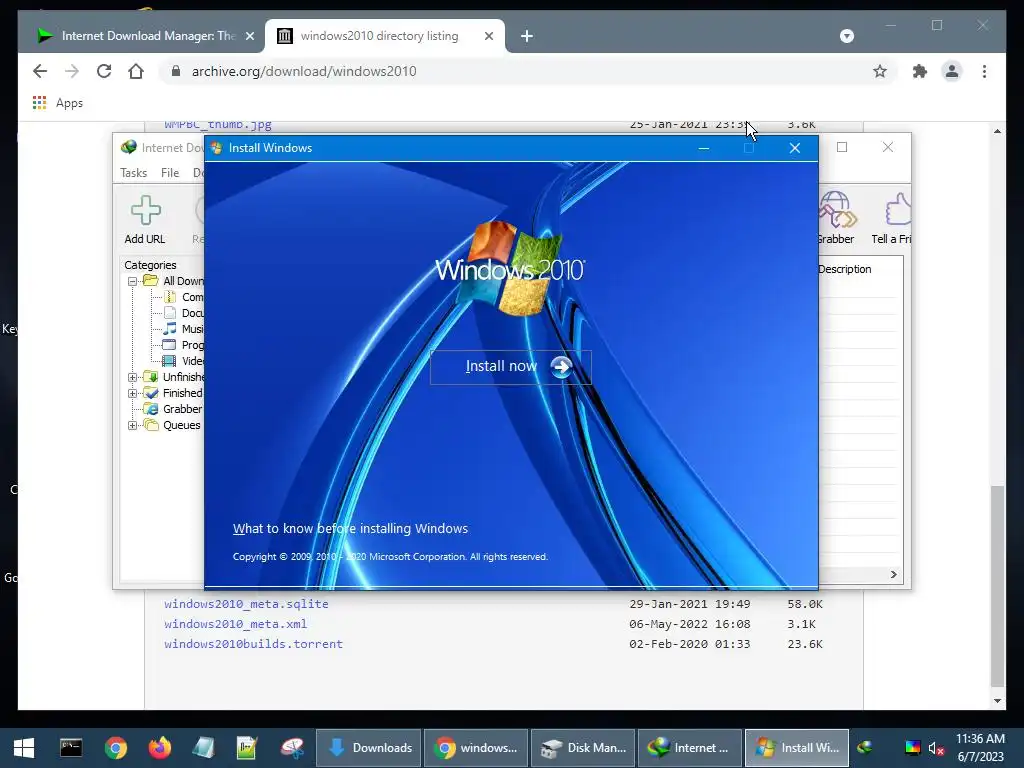The image size is (1024, 768).
Task: Open File menu in Internet Download Manager
Action: 170,172
